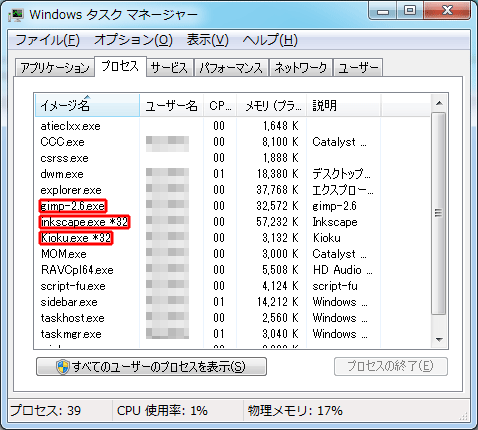Click the 37,768 K memory value
The height and width of the screenshot is (430, 478).
click(x=277, y=190)
